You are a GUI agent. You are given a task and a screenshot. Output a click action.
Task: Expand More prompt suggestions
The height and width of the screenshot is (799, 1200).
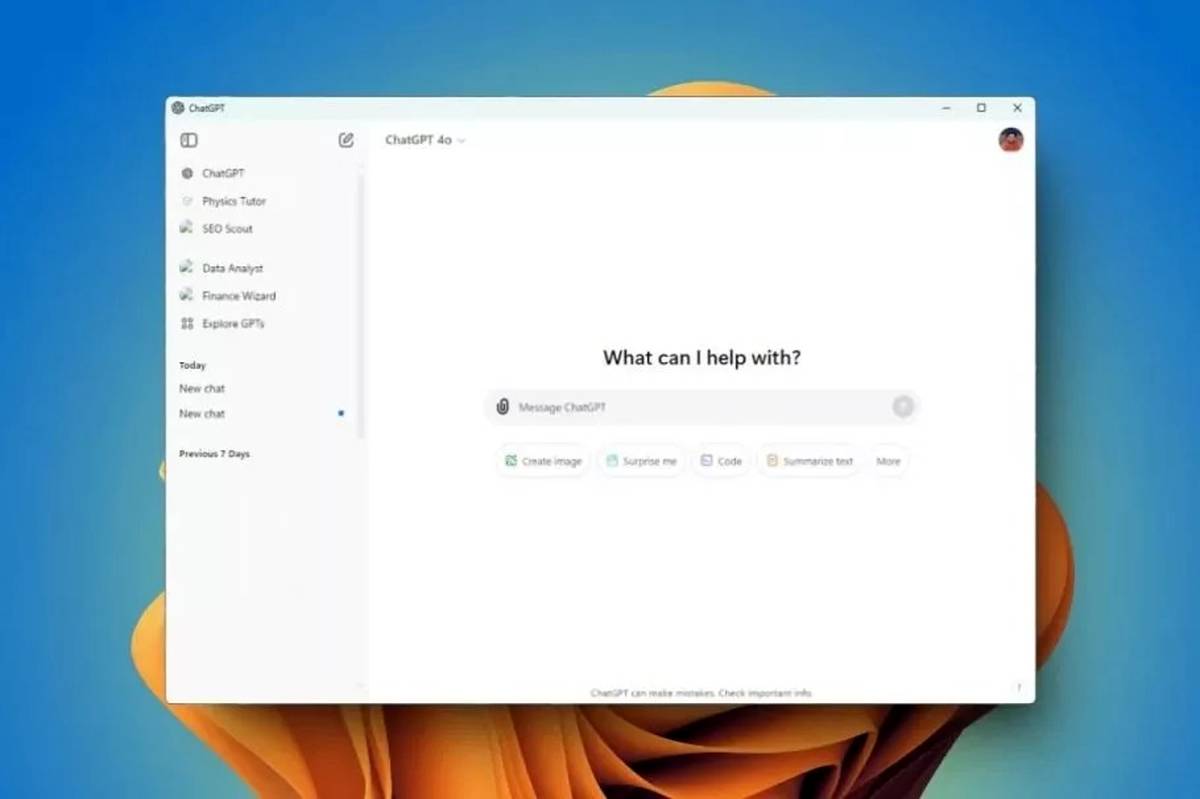(888, 461)
